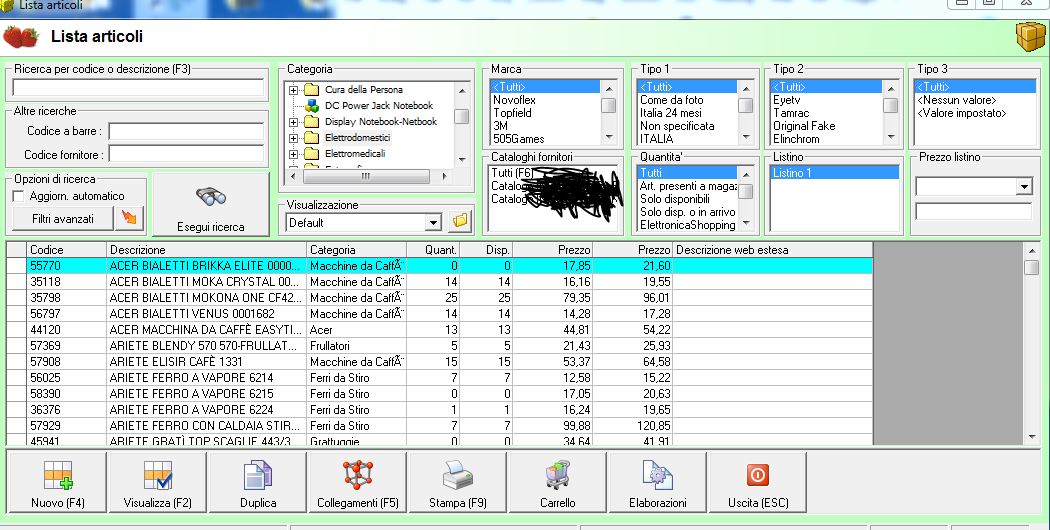
Task: Select Tamrac in Tipo 2 list
Action: click(791, 113)
